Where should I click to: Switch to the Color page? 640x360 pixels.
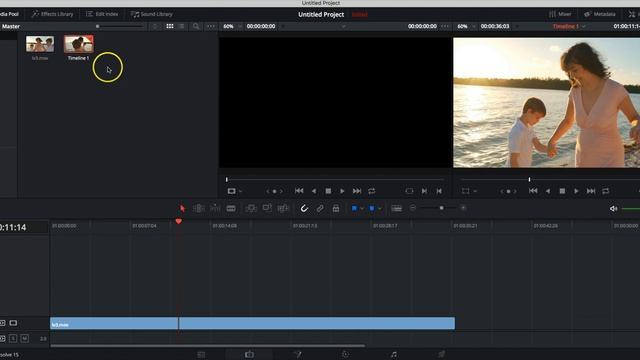pyautogui.click(x=345, y=355)
